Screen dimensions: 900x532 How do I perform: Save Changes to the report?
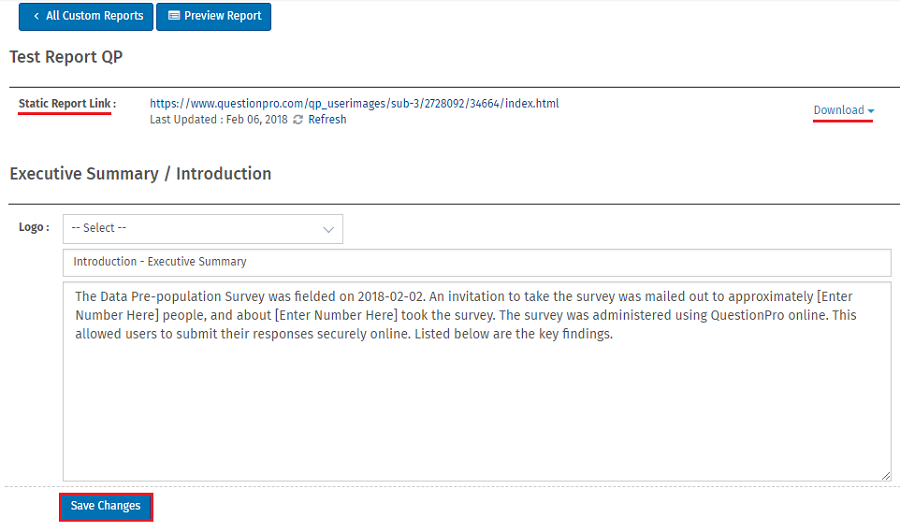click(x=105, y=506)
